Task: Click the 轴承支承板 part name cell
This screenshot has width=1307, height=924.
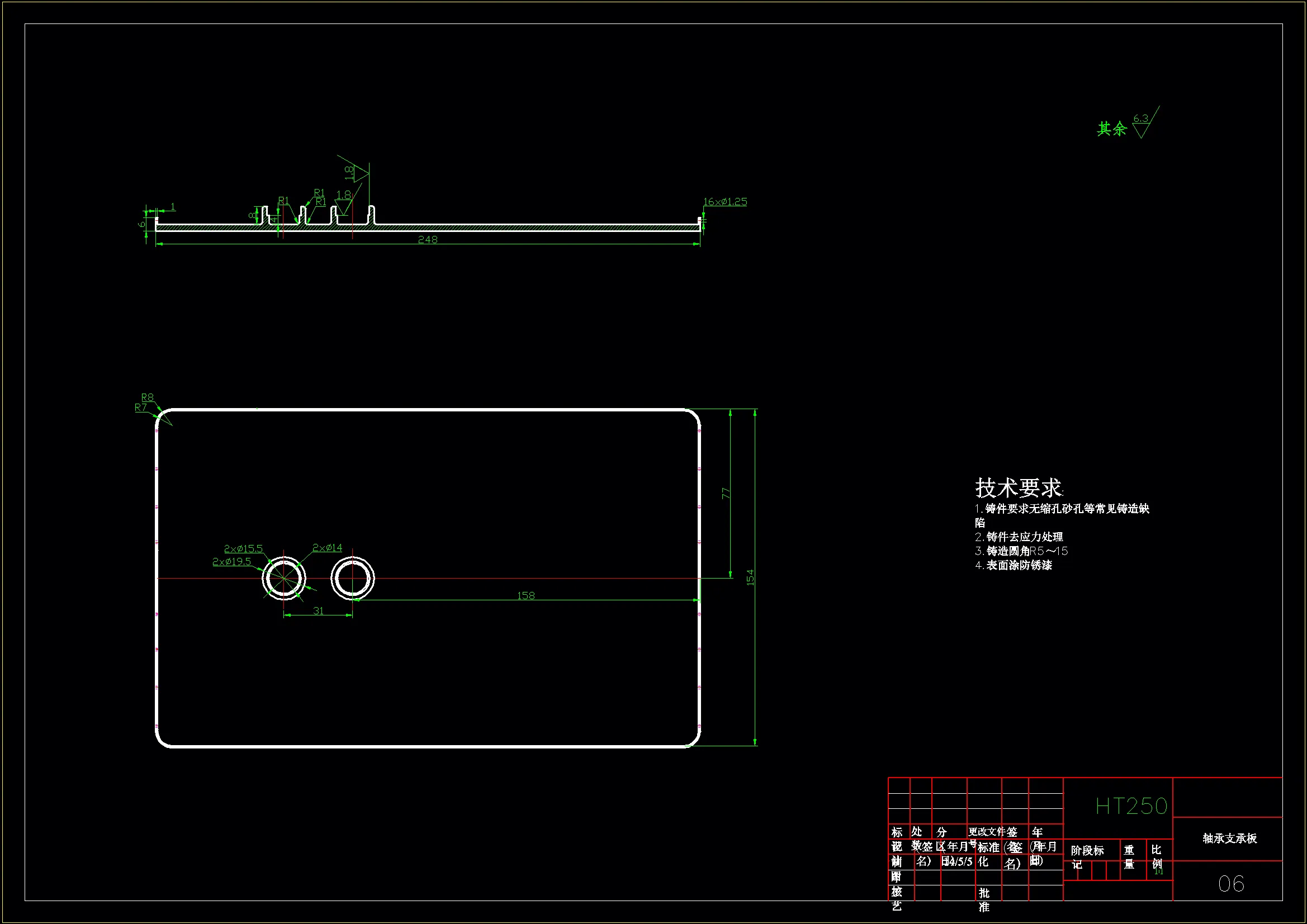Action: pyautogui.click(x=1230, y=838)
